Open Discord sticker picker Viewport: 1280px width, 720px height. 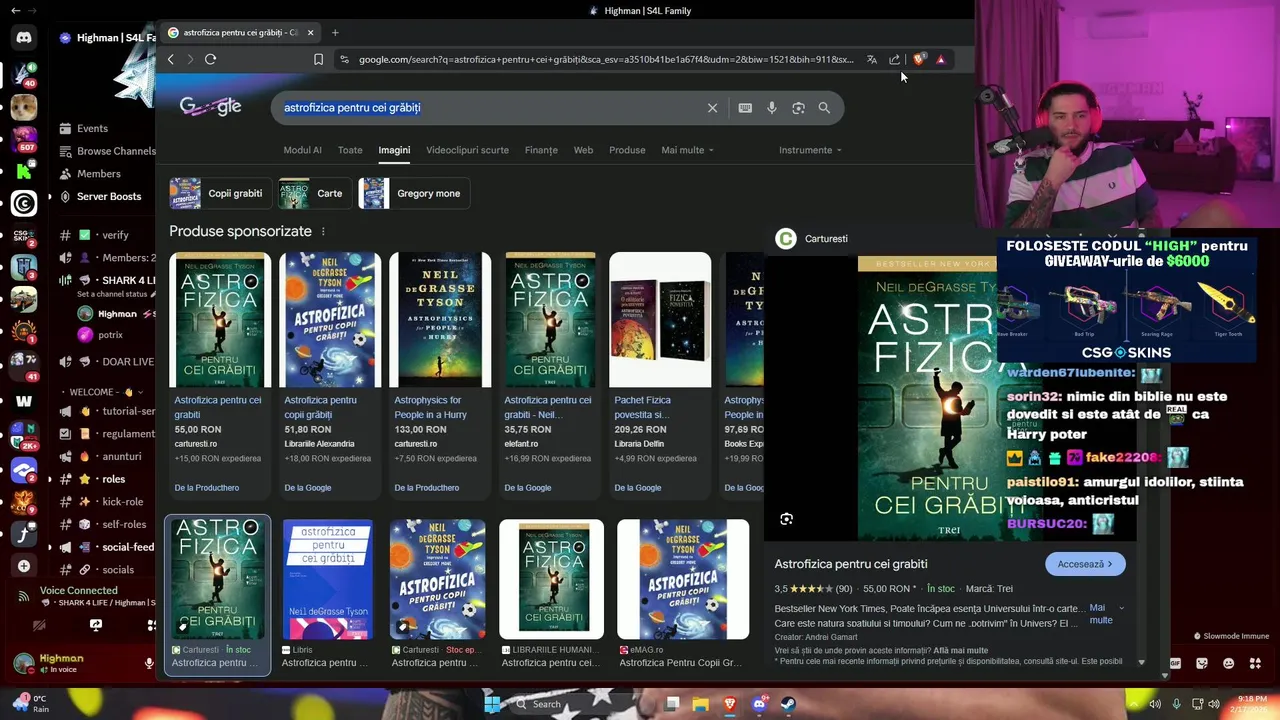pos(1202,663)
